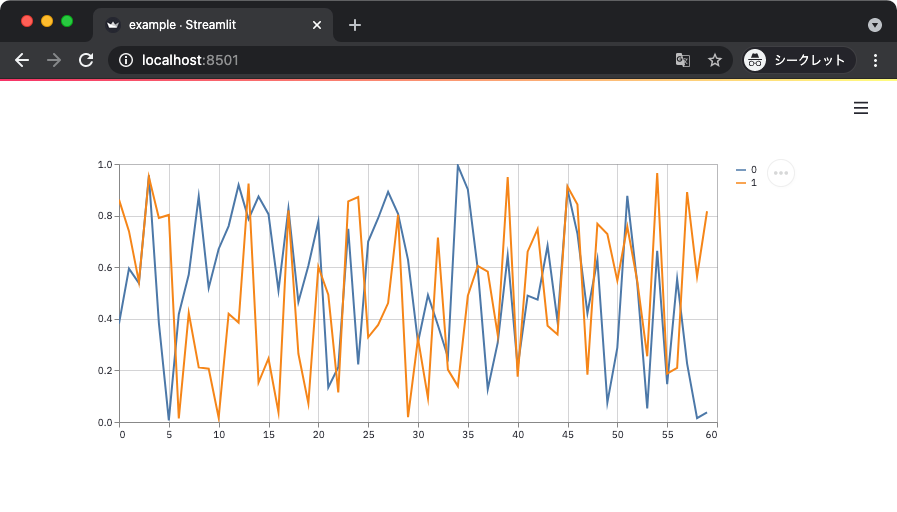Close the example · Streamlit tab

tap(317, 25)
